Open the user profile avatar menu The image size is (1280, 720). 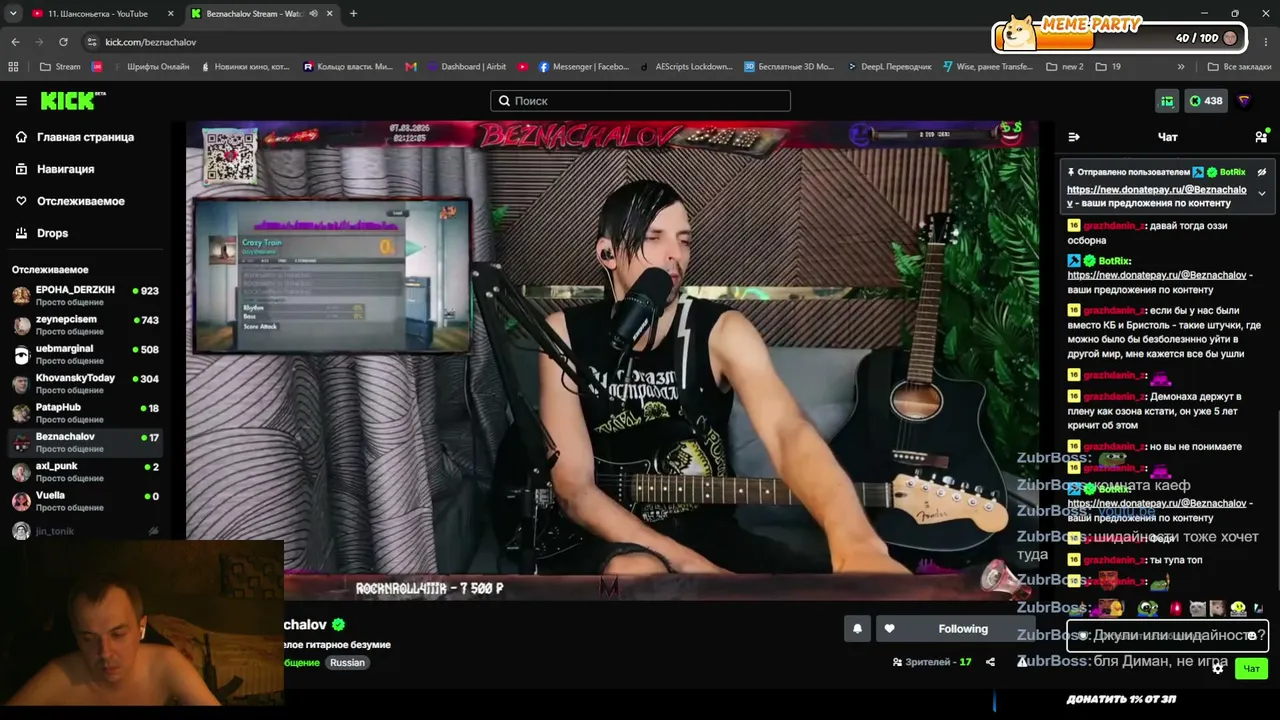[1244, 101]
